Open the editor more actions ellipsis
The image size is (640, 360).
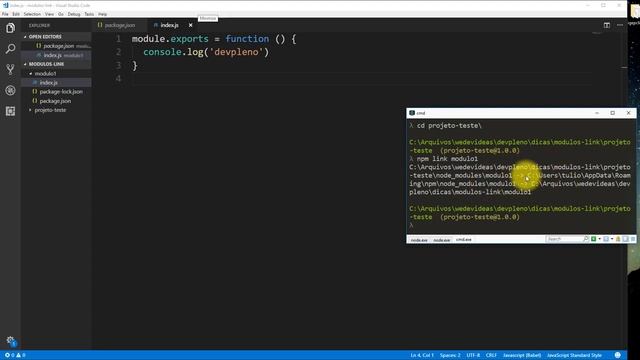[x=620, y=25]
